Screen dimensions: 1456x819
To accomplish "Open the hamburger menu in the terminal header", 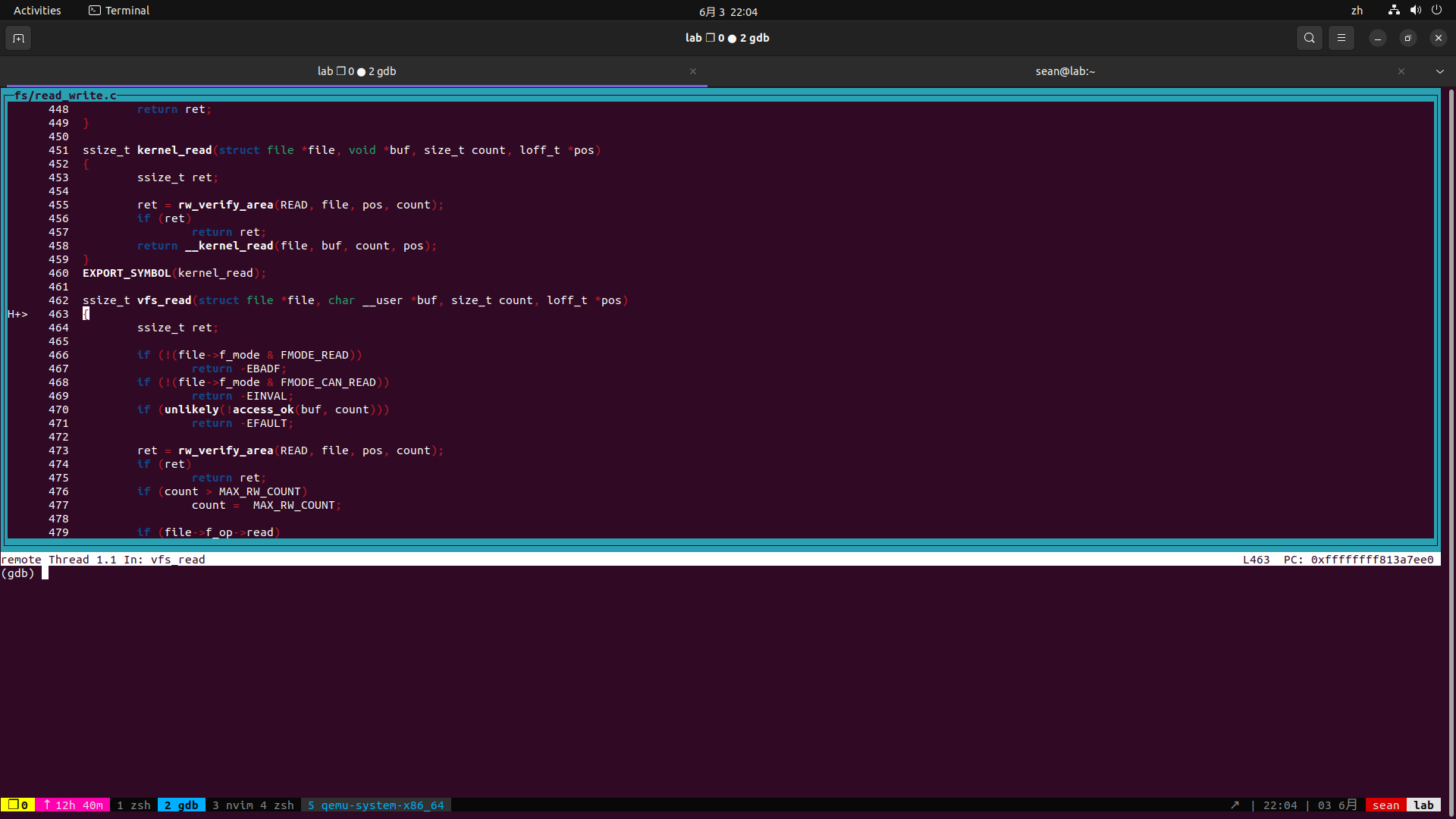I will 1341,38.
